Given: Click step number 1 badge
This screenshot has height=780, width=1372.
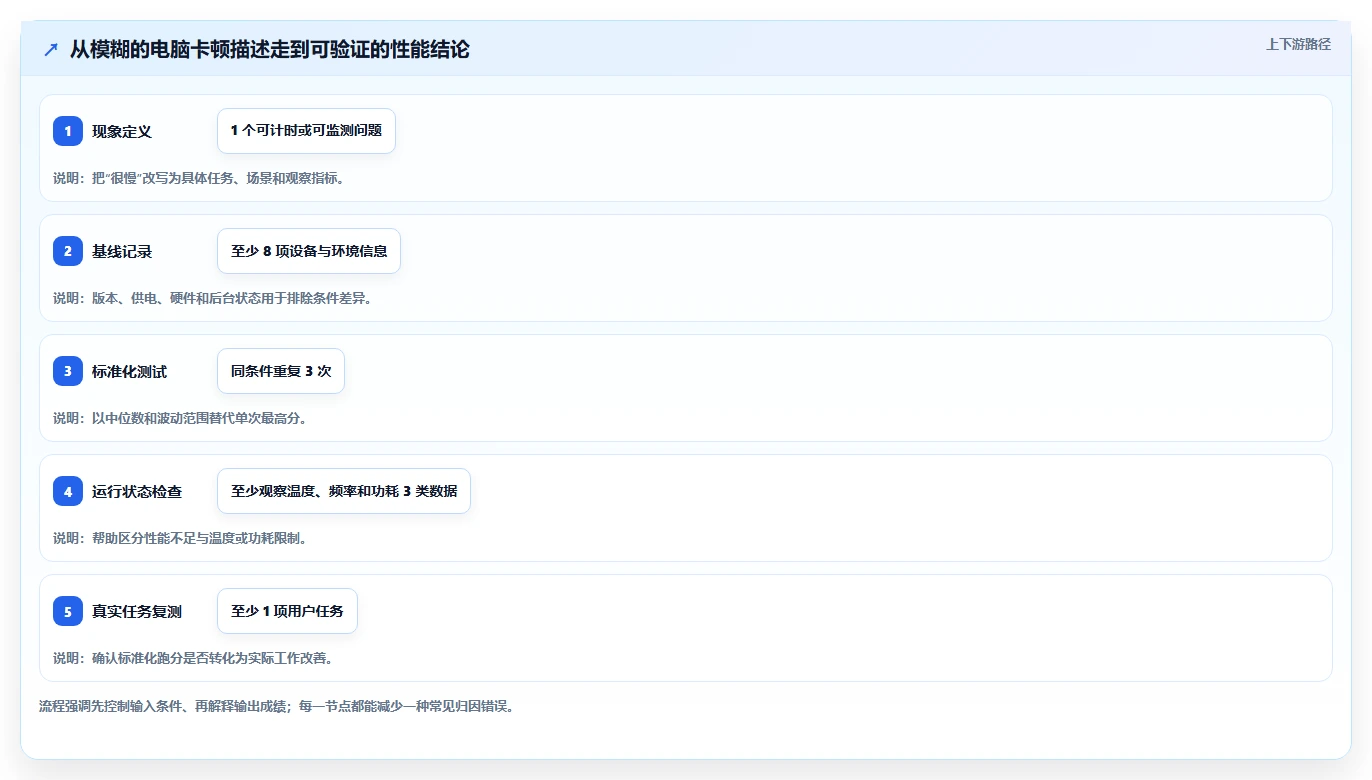Looking at the screenshot, I should pyautogui.click(x=68, y=131).
